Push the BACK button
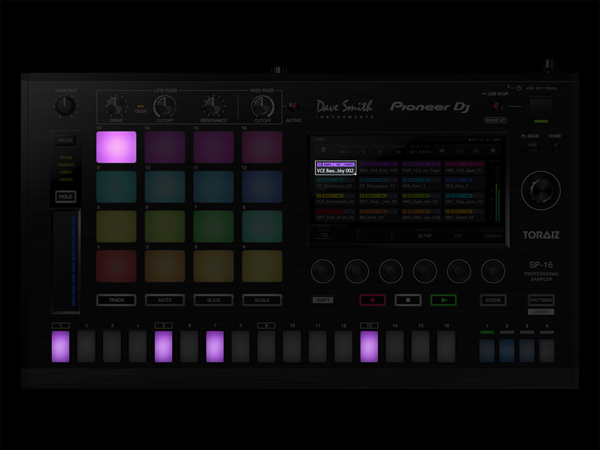Screen dimensions: 600x450 (x=532, y=147)
